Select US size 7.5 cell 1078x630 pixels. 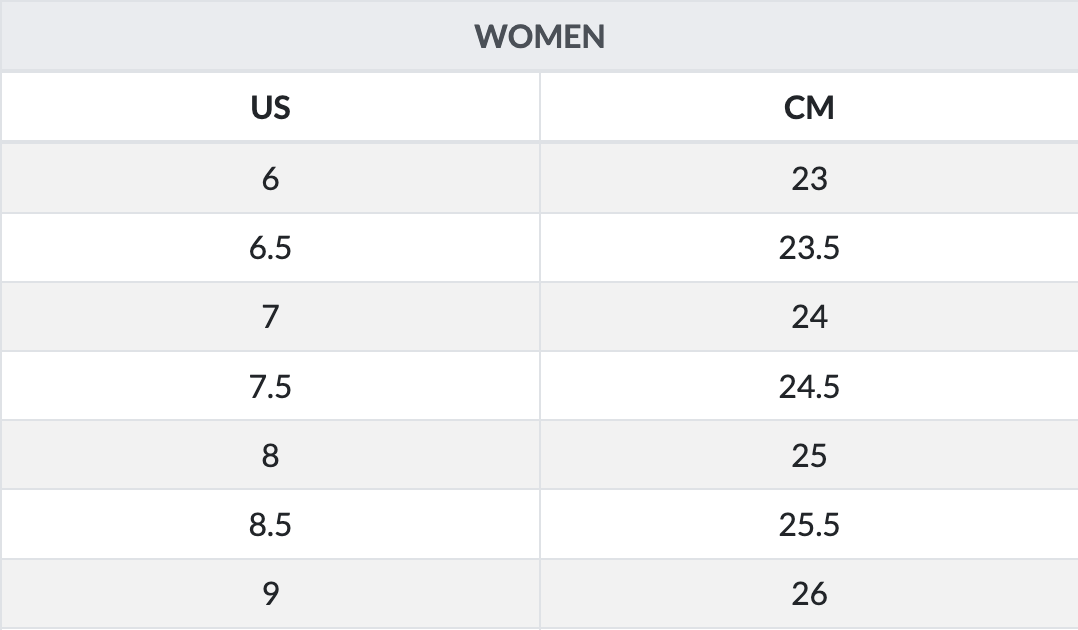pos(270,386)
